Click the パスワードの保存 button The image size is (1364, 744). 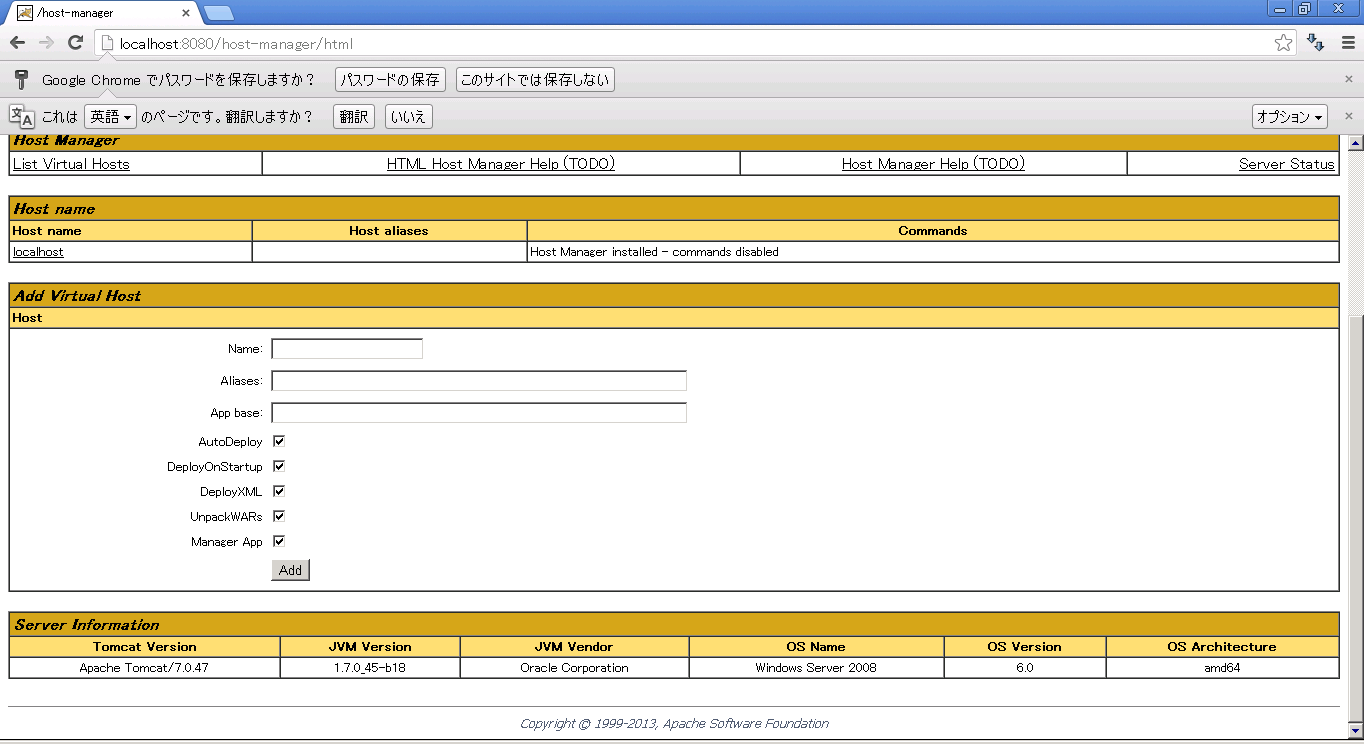389,80
